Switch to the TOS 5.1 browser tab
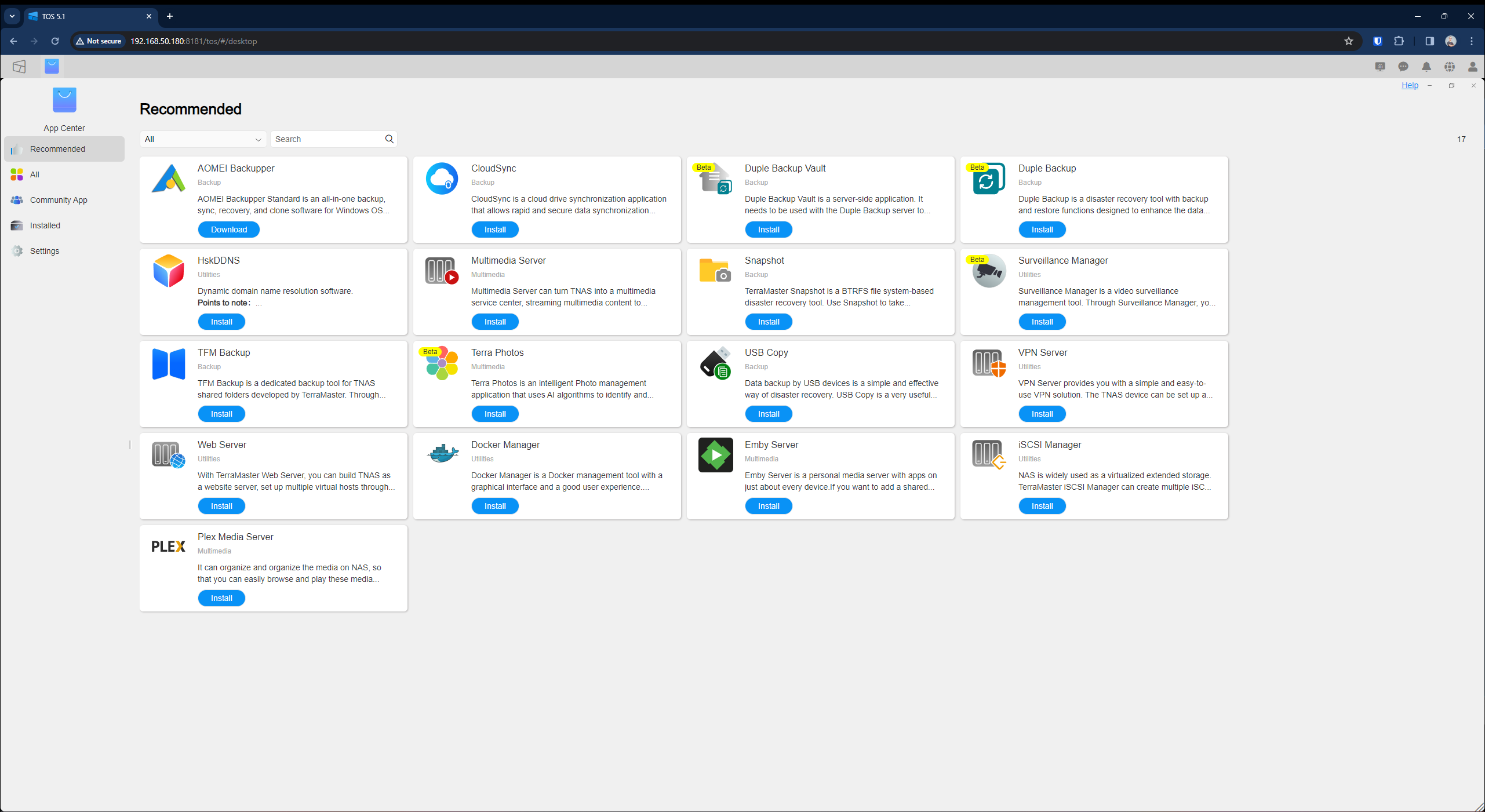1485x812 pixels. pyautogui.click(x=91, y=16)
